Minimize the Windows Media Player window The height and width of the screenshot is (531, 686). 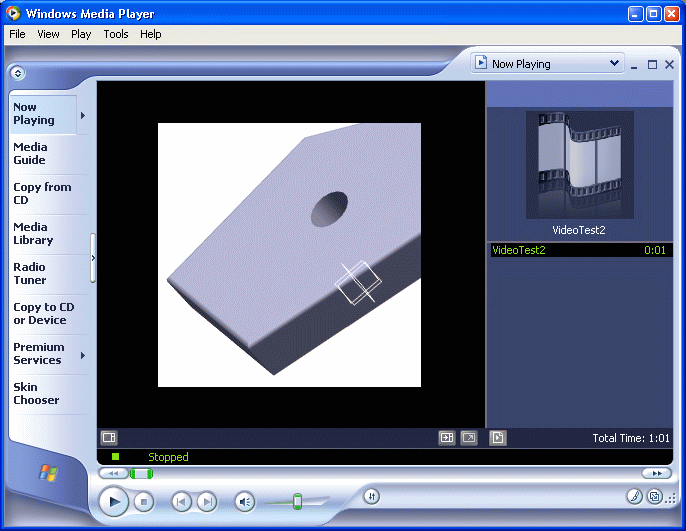636,14
